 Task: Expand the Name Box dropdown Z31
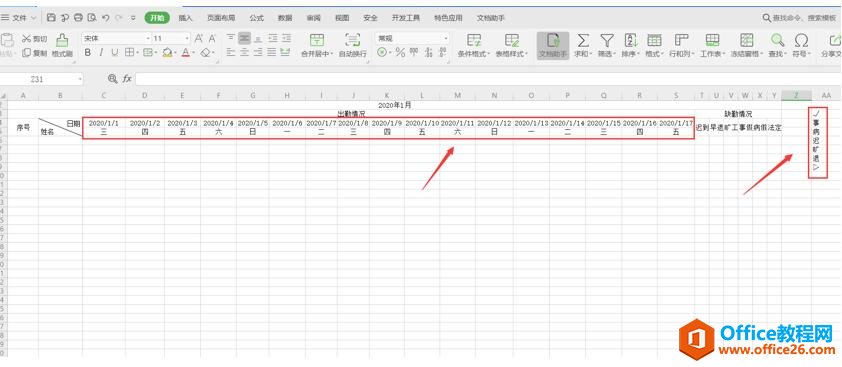(x=80, y=79)
